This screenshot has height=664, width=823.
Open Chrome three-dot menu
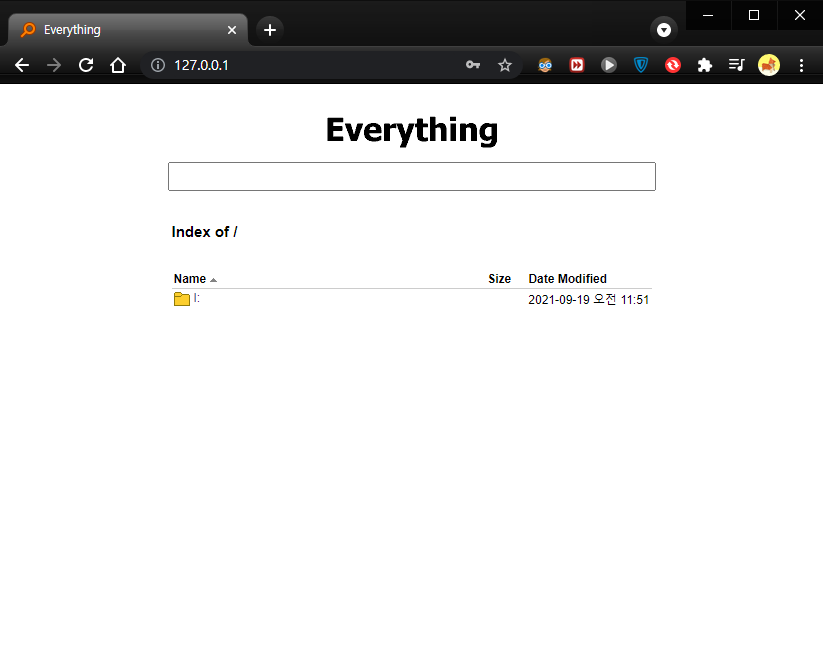tap(801, 65)
